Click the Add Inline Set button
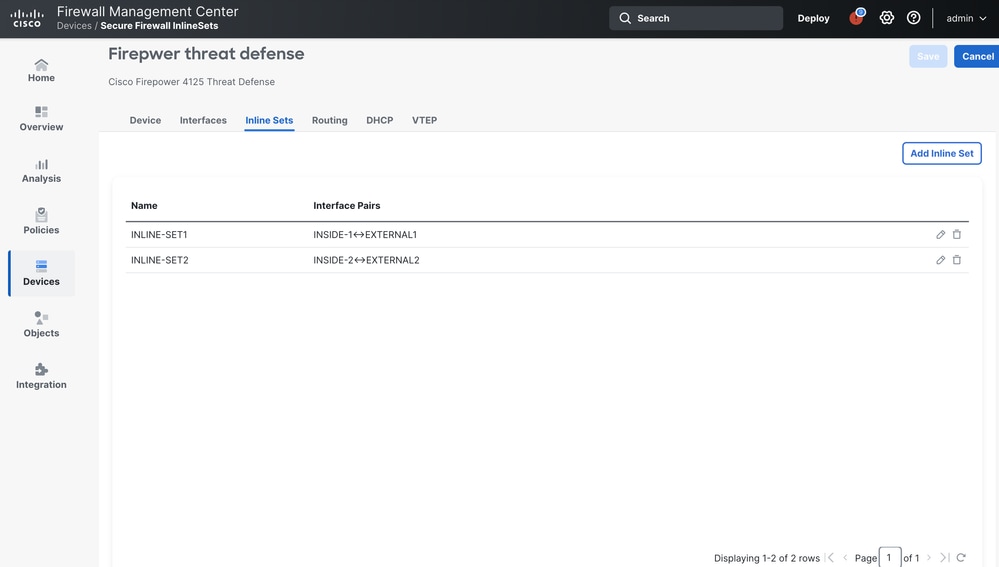The height and width of the screenshot is (567, 999). 942,153
